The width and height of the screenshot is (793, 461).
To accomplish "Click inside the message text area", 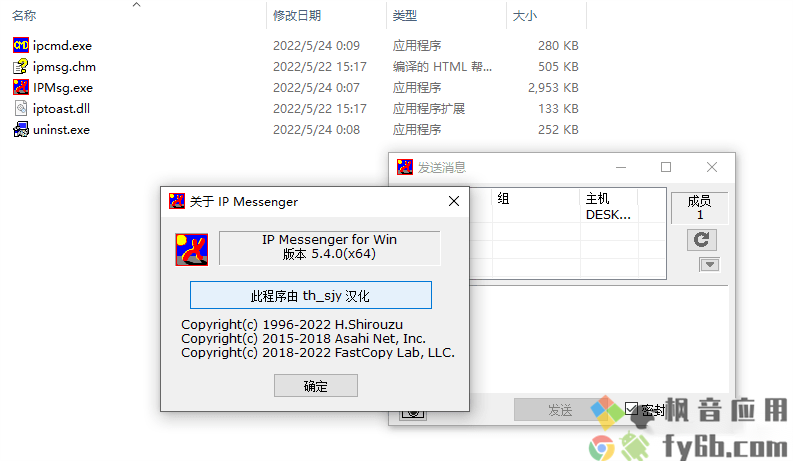I will click(599, 339).
